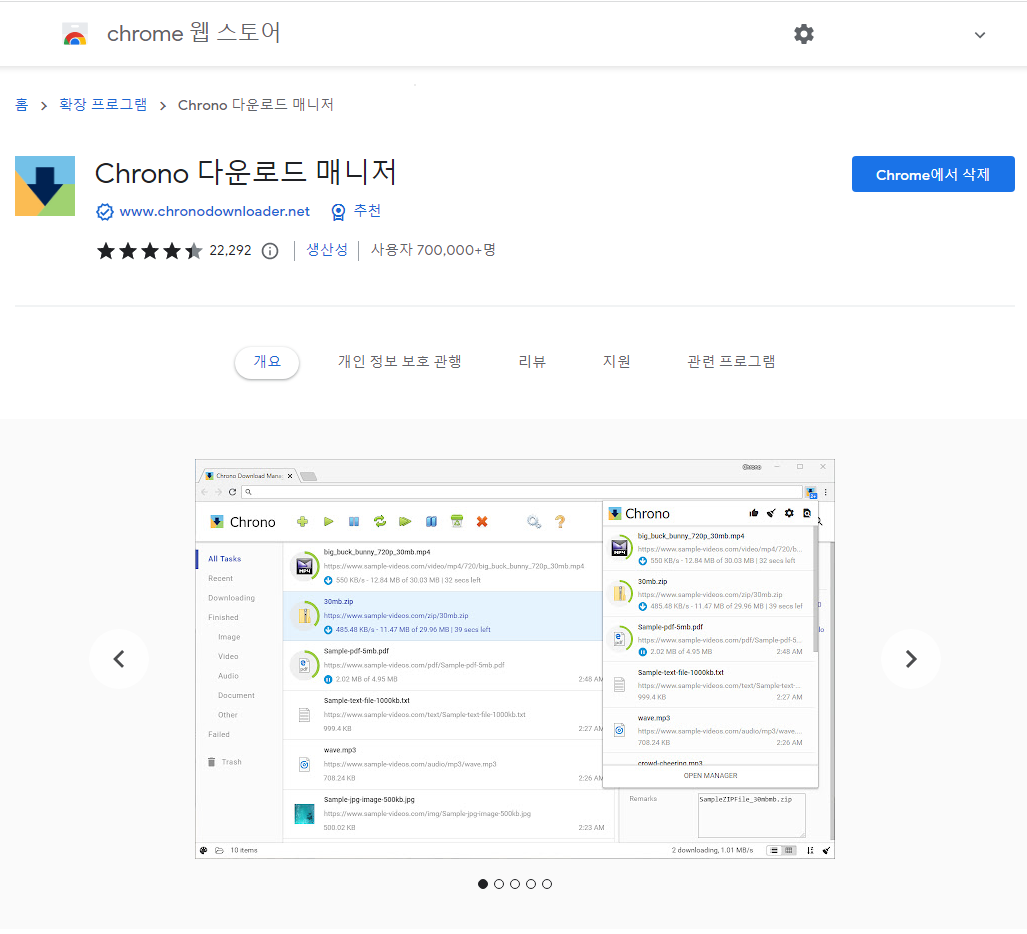Click the 사용자 700,000+명 text
Viewport: 1027px width, 934px height.
[x=433, y=250]
